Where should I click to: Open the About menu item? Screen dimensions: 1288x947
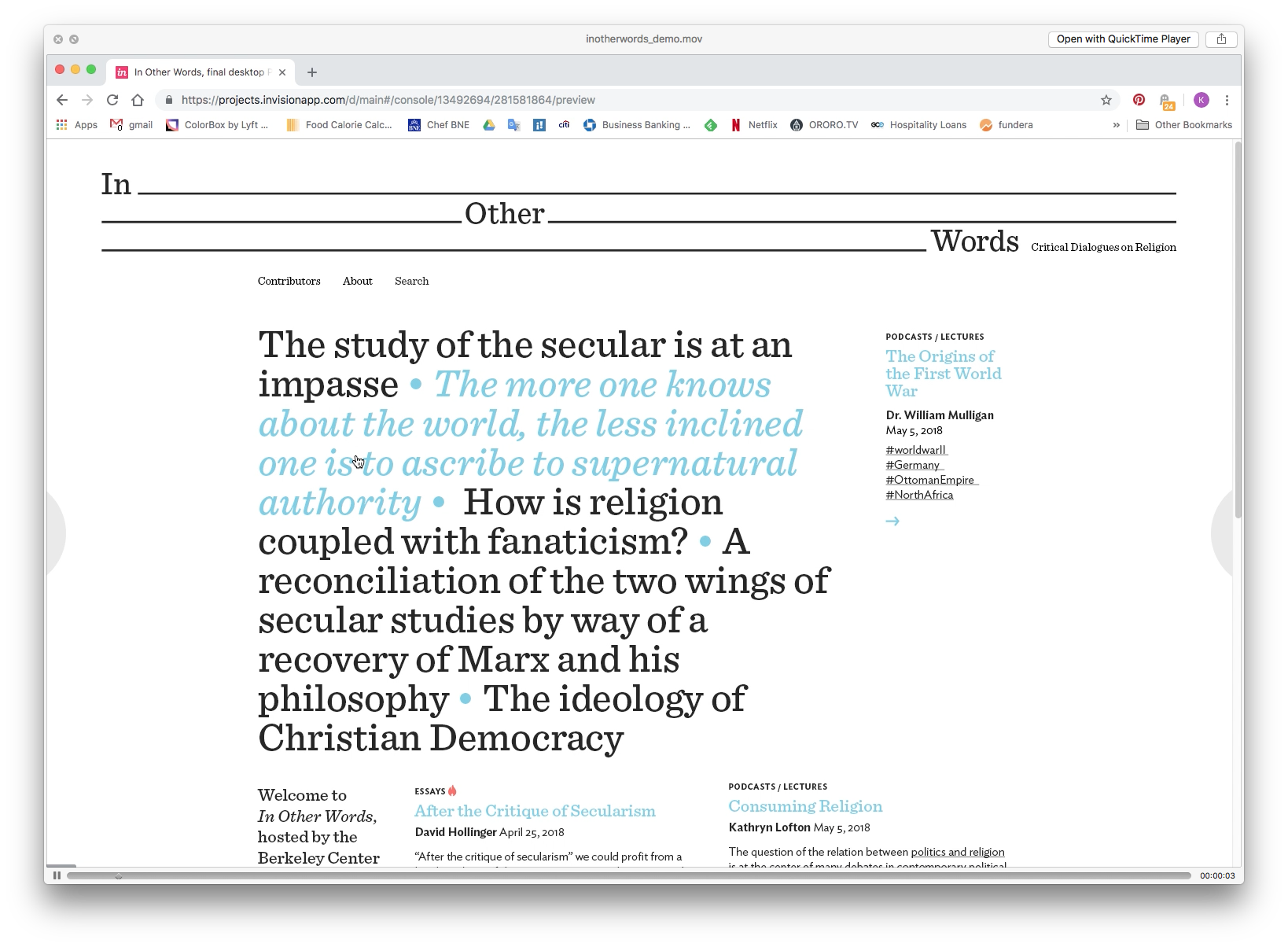[x=358, y=281]
